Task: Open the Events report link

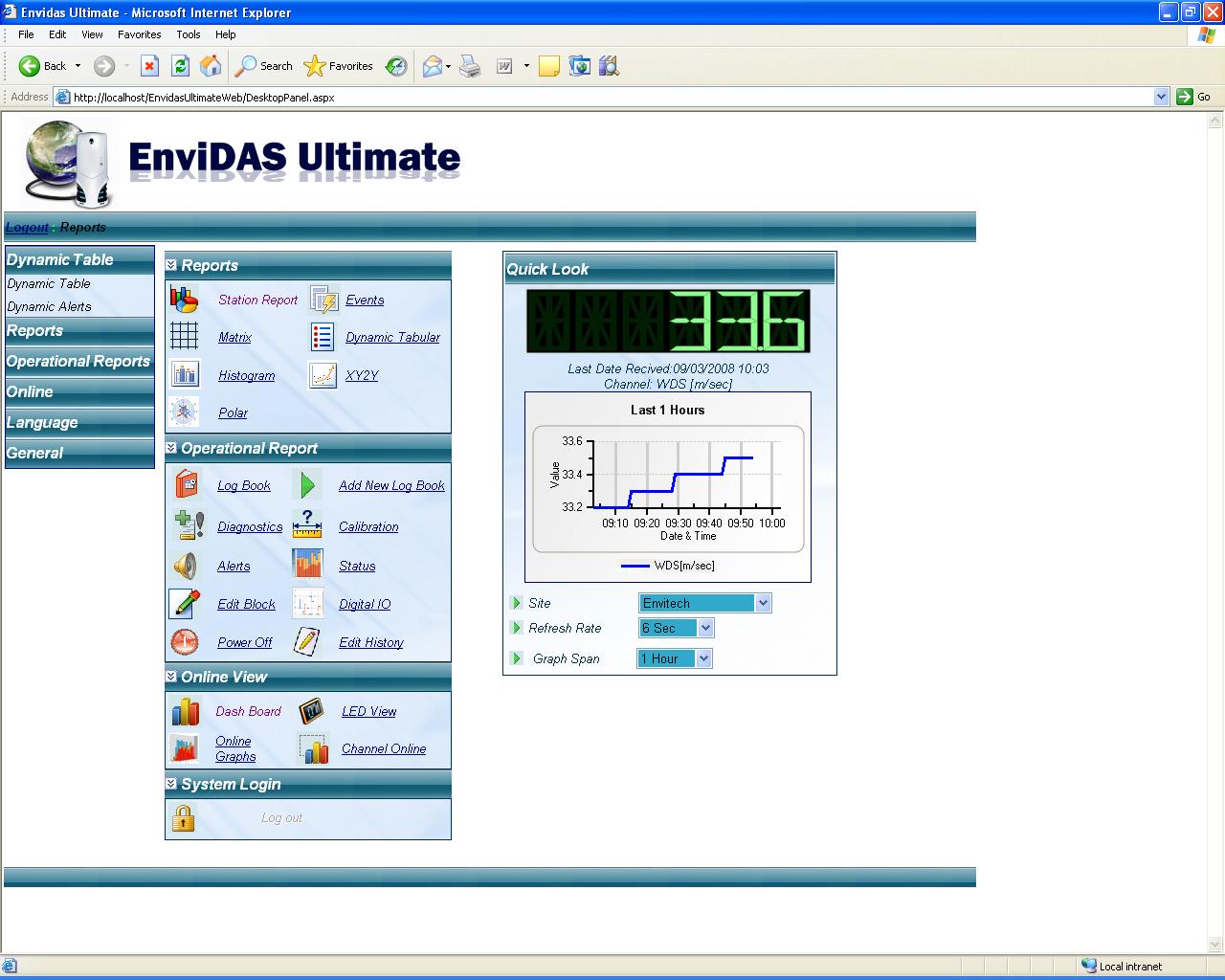Action: click(365, 300)
